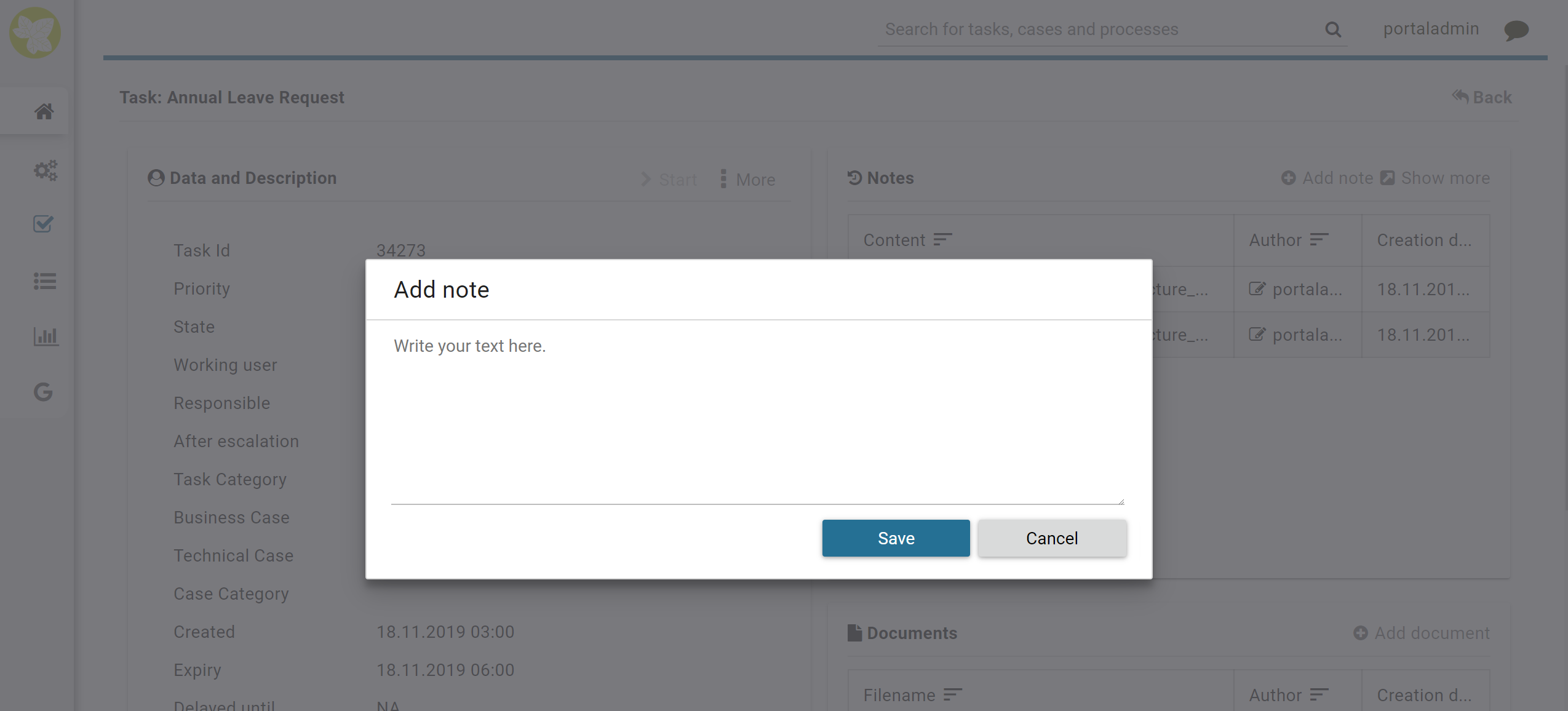Click the search magnifier icon
The width and height of the screenshot is (1568, 711).
click(1332, 30)
